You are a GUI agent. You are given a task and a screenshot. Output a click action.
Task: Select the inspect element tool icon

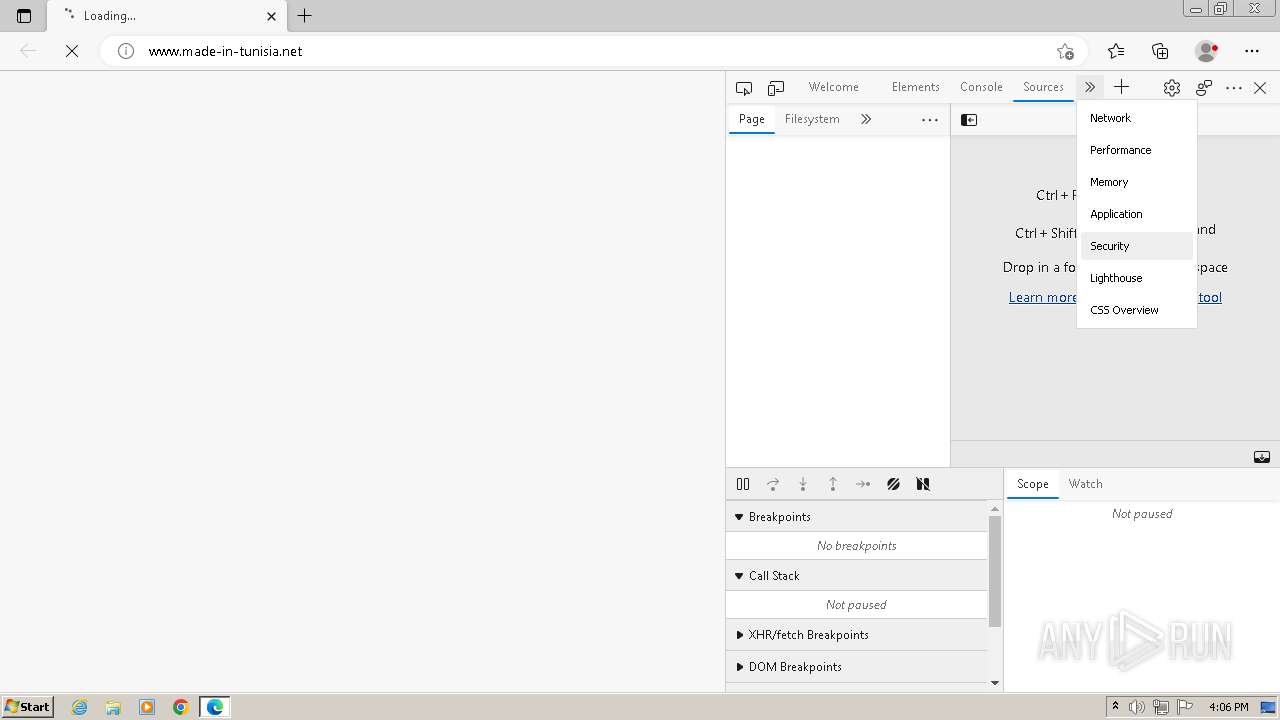pyautogui.click(x=743, y=88)
